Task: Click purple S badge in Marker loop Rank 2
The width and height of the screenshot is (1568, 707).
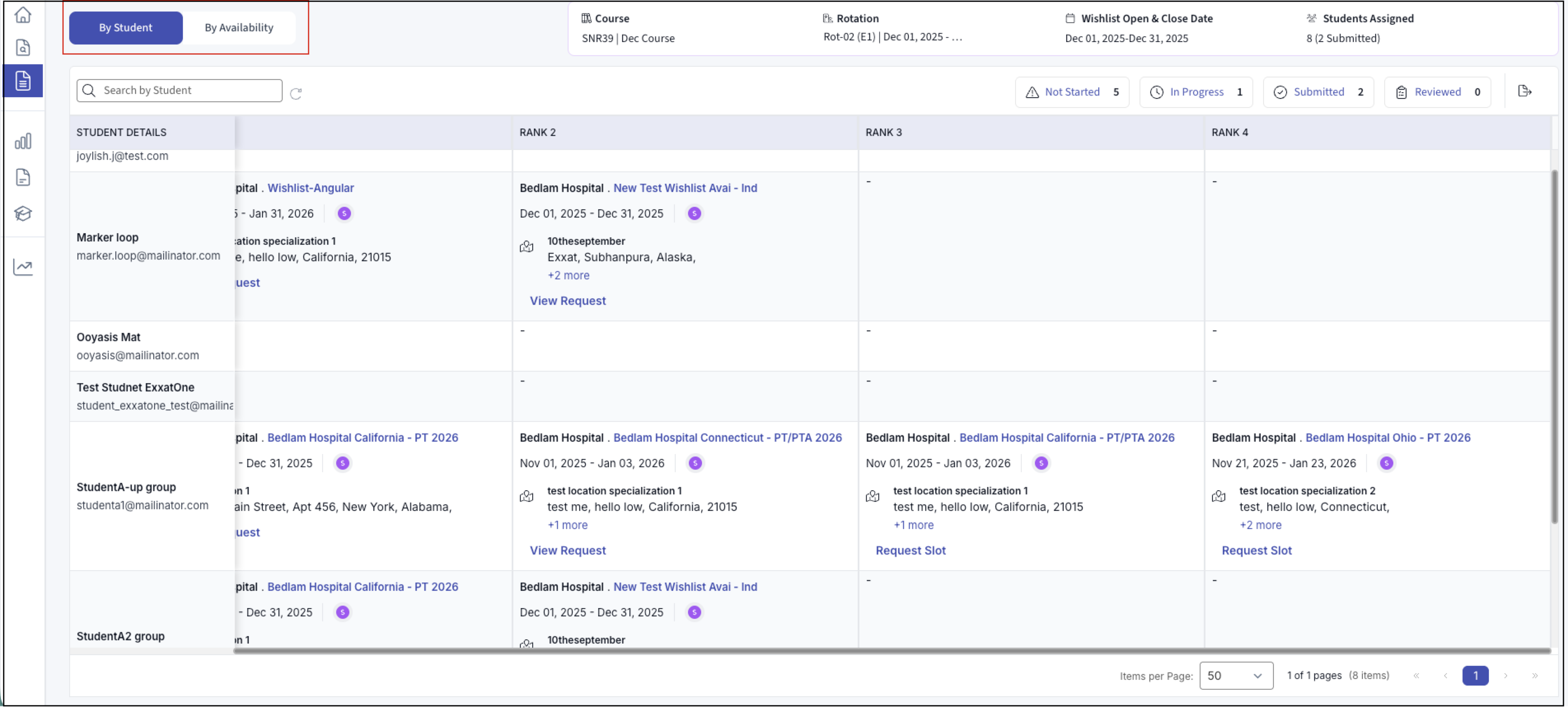Action: pos(694,214)
